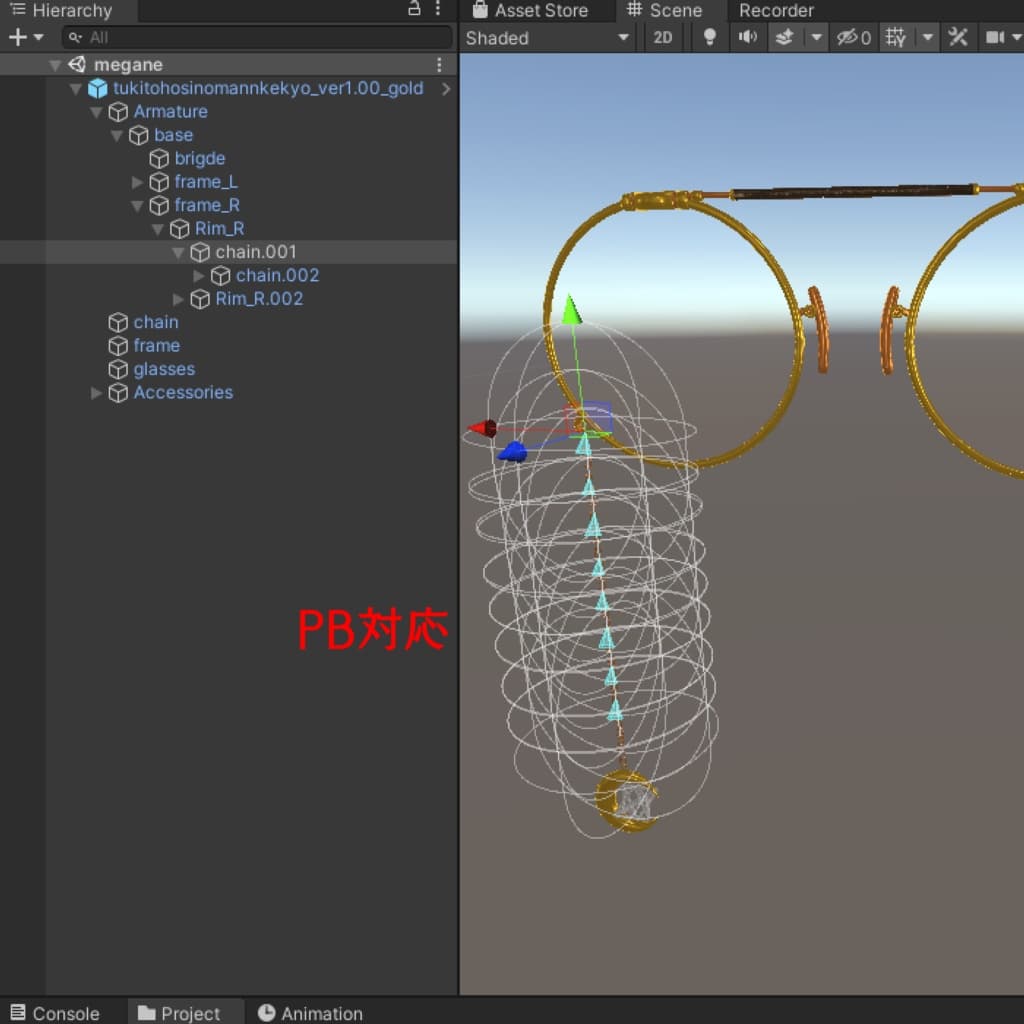
Task: Select the Rim_R.002 object
Action: (258, 299)
